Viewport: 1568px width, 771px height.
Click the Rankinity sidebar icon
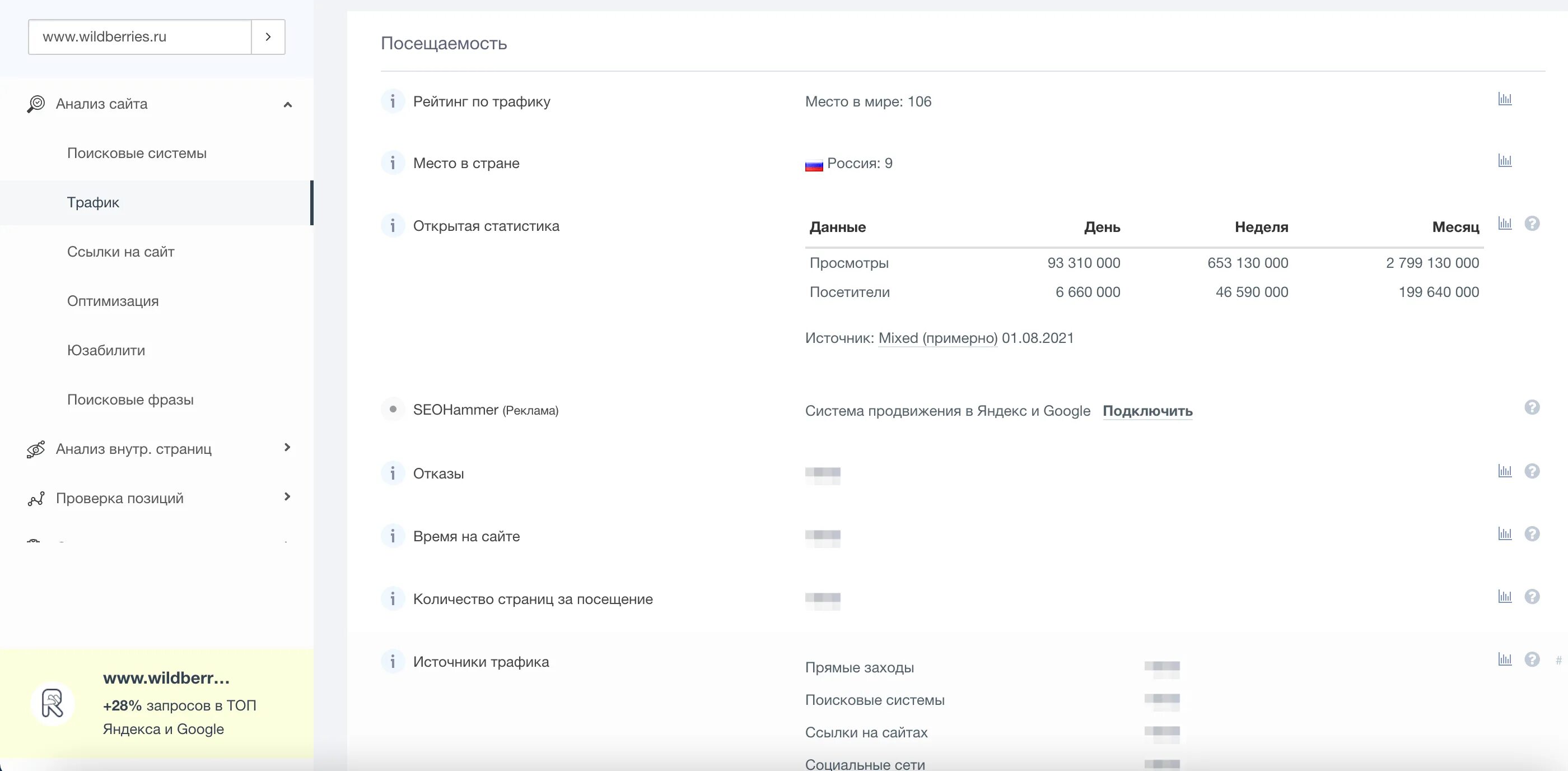tap(52, 704)
